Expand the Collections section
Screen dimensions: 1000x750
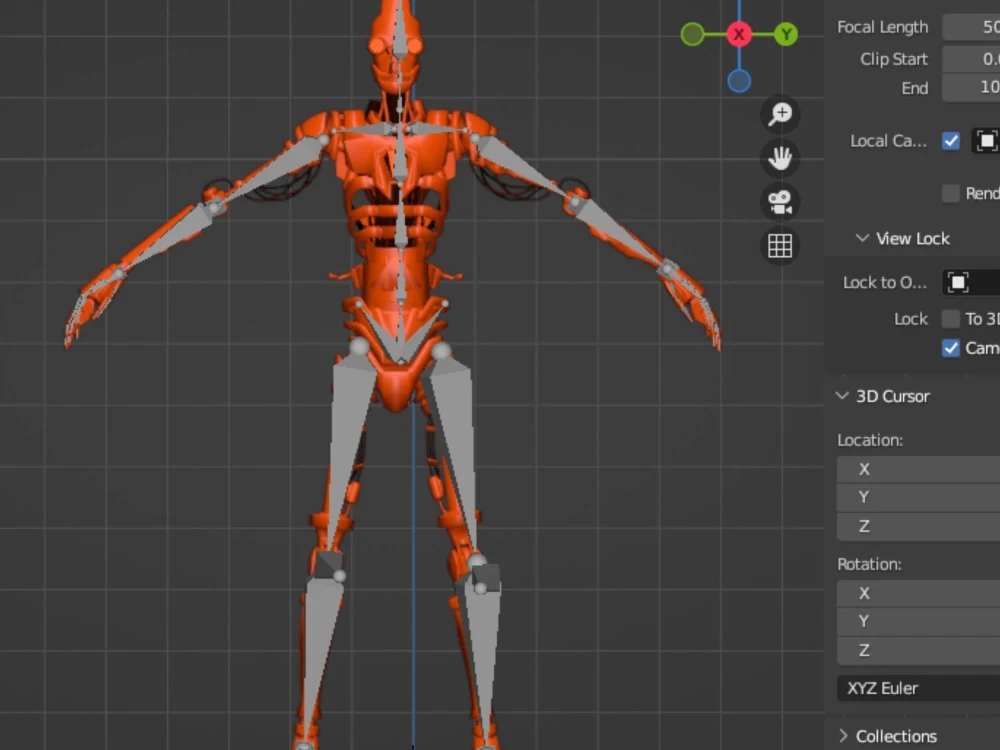coord(845,736)
